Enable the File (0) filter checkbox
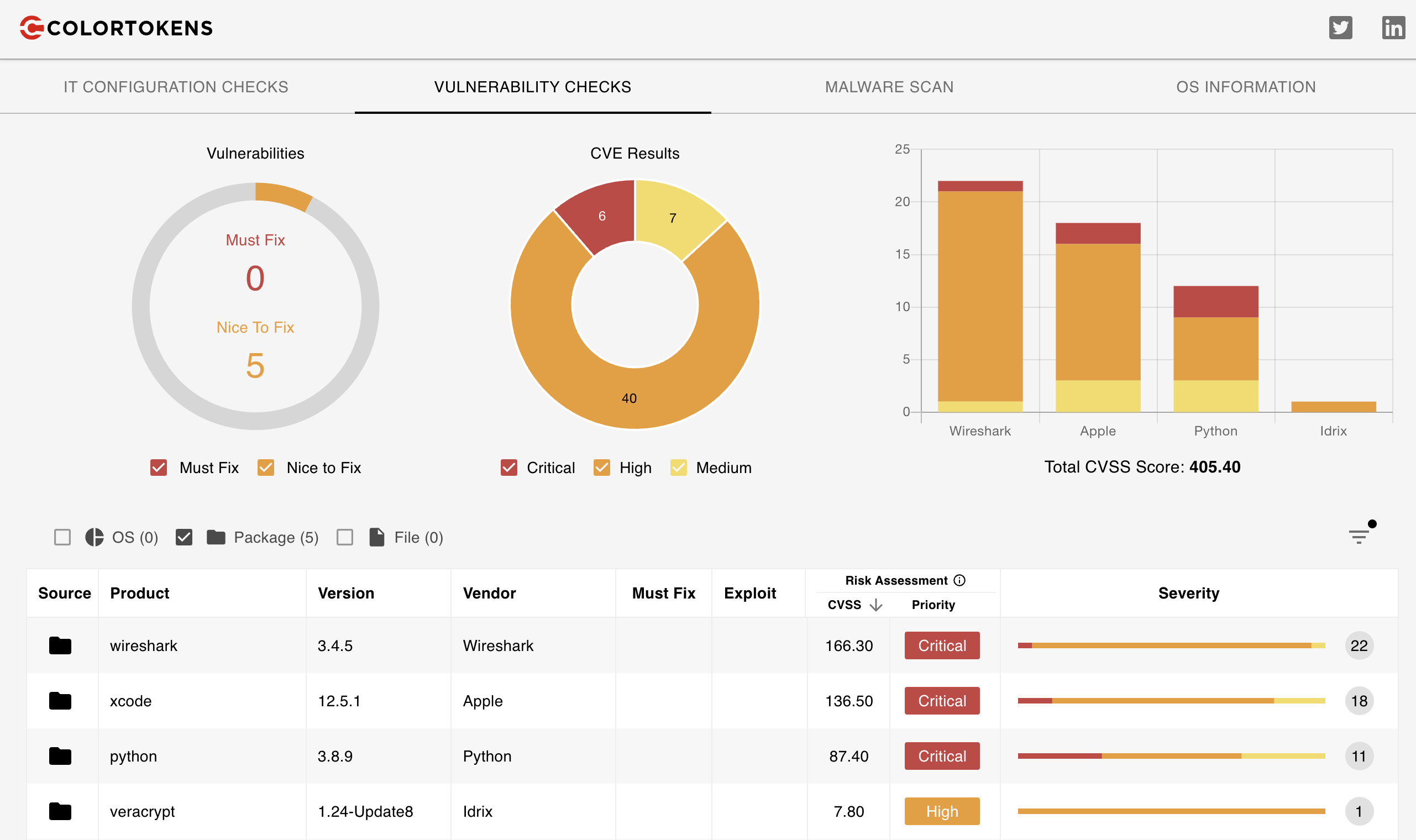This screenshot has width=1416, height=840. 345,537
